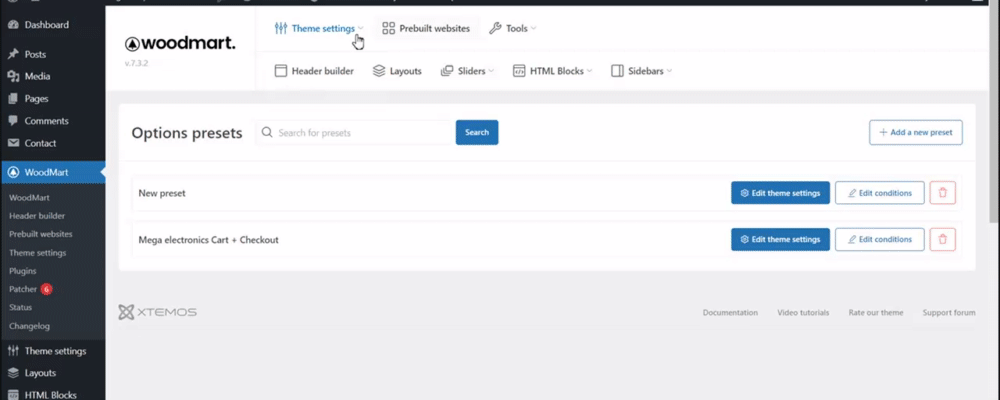This screenshot has height=400, width=1000.
Task: Click the Xtemos footer logo
Action: pos(158,312)
